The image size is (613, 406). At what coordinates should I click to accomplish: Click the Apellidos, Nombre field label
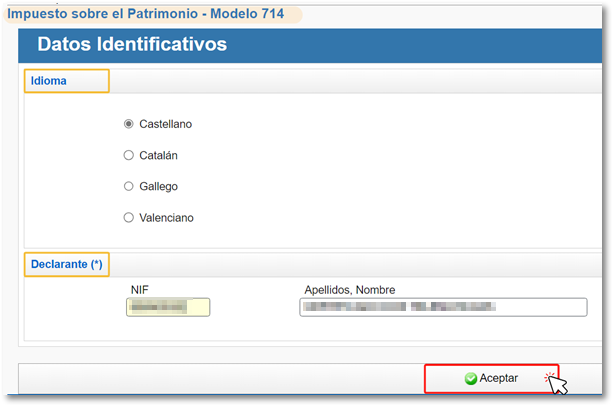point(349,290)
